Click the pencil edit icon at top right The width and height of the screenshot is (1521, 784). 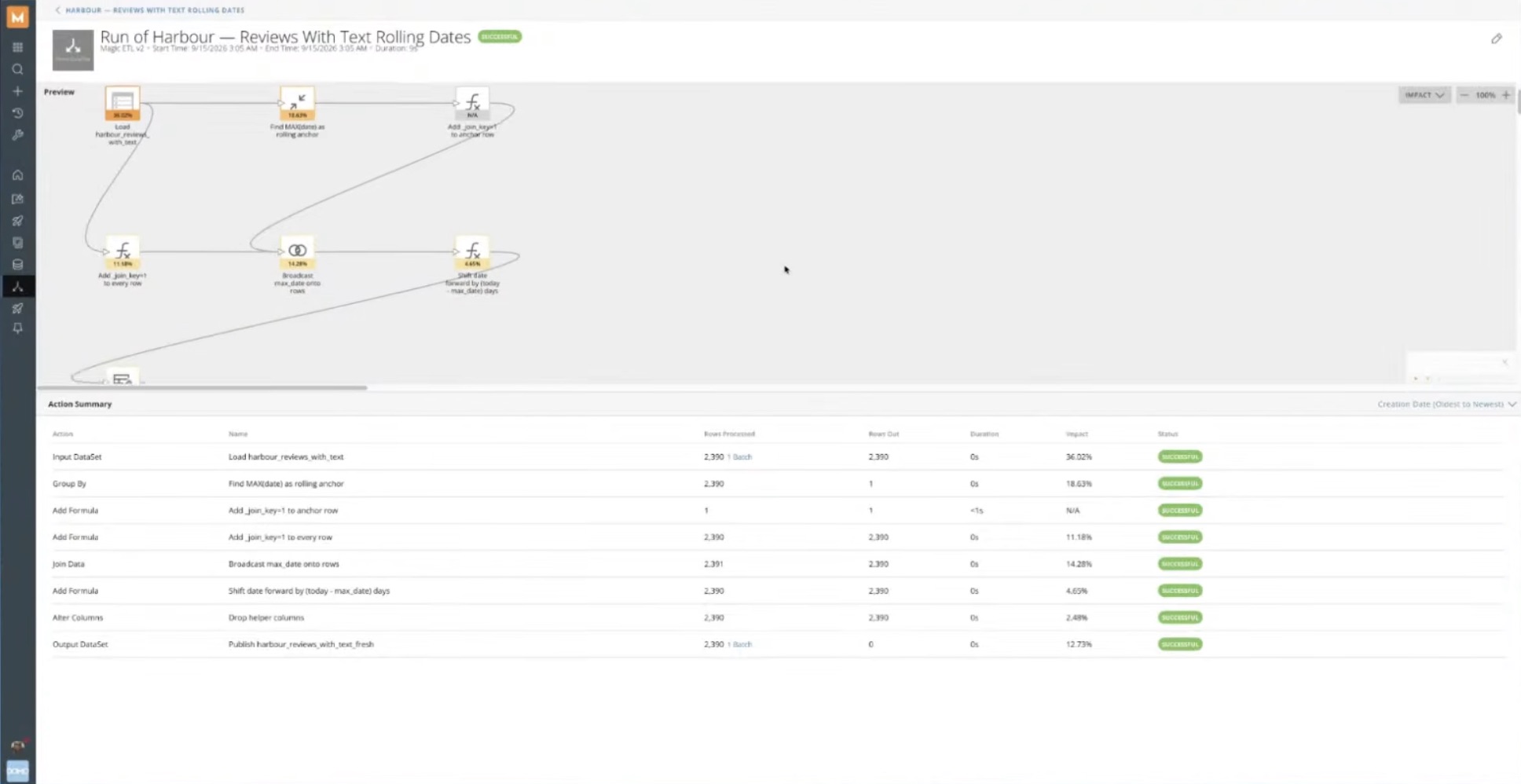pyautogui.click(x=1496, y=38)
